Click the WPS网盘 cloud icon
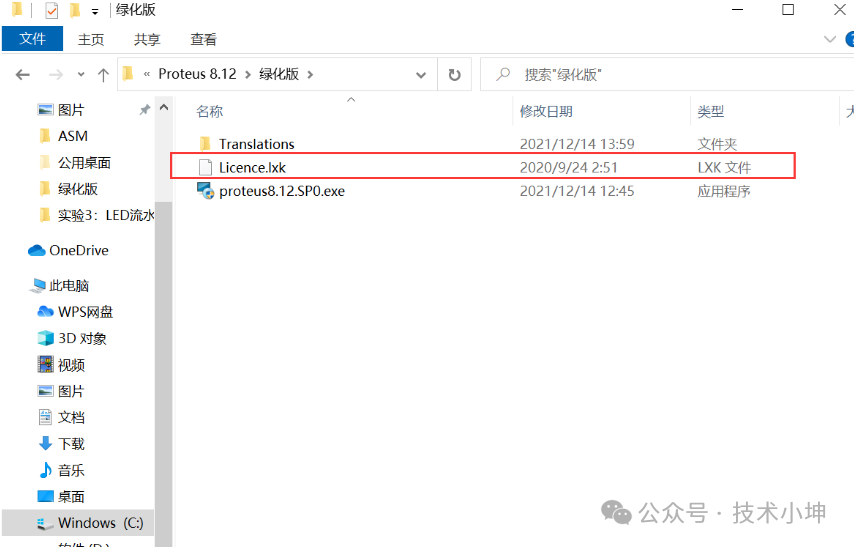The width and height of the screenshot is (854, 547). (x=45, y=312)
